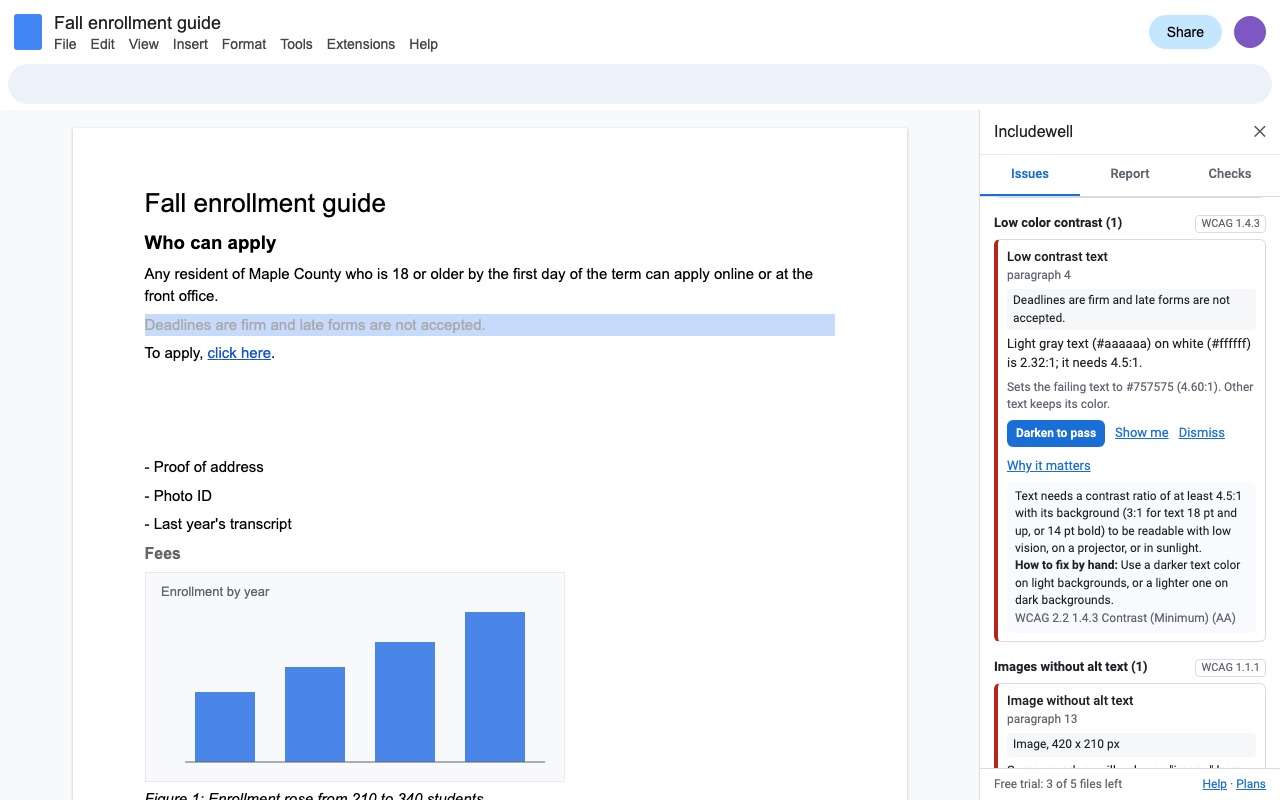
Task: Click the 'Image without alt text' issue title
Action: click(1070, 701)
